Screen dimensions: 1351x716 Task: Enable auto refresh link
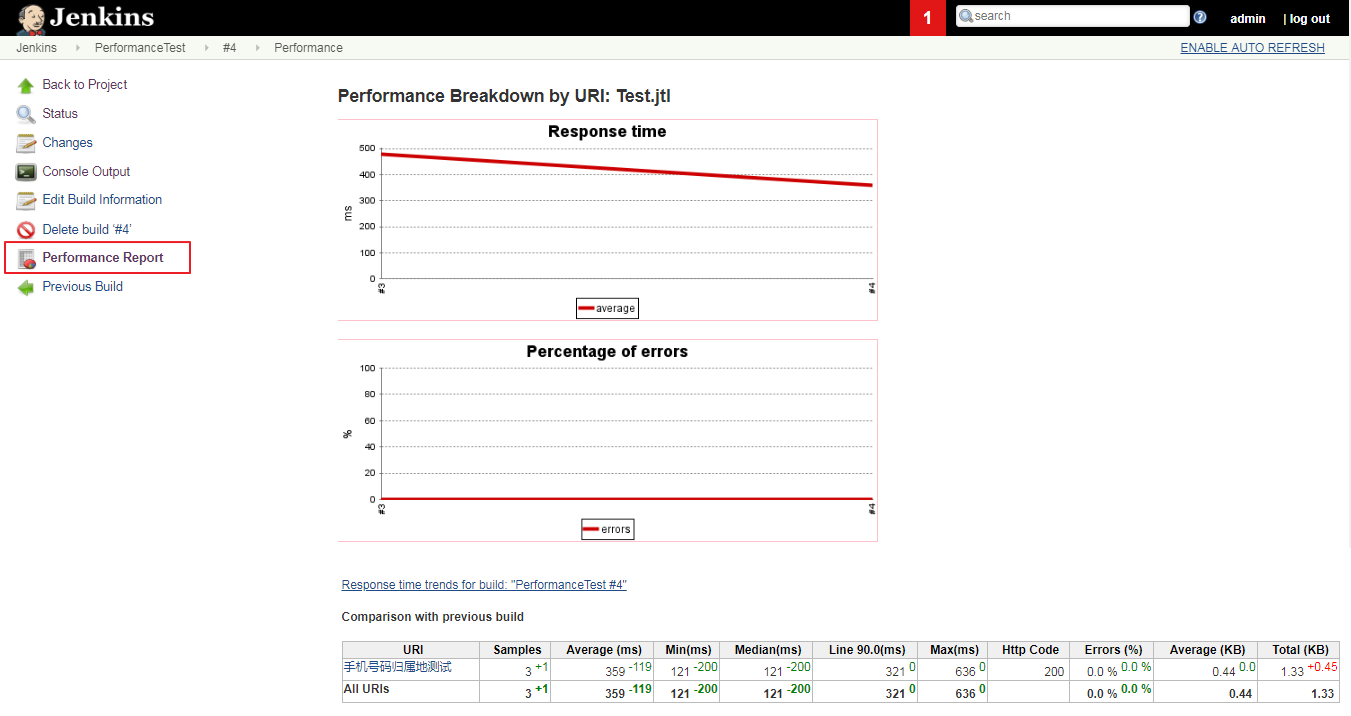pos(1252,48)
